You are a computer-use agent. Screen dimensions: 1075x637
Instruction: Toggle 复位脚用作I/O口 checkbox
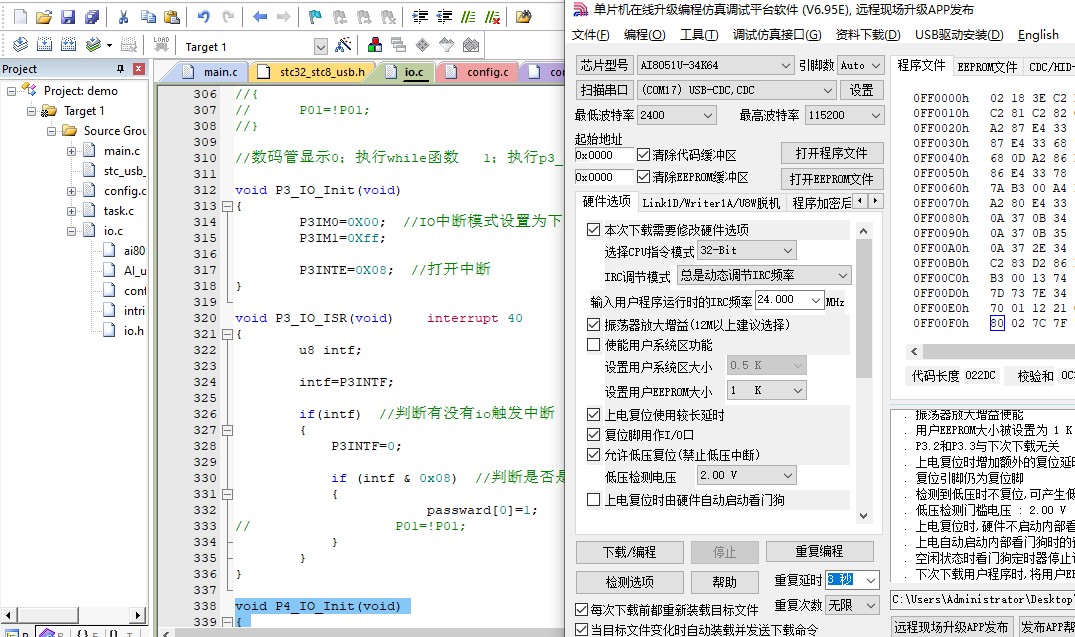(x=594, y=435)
